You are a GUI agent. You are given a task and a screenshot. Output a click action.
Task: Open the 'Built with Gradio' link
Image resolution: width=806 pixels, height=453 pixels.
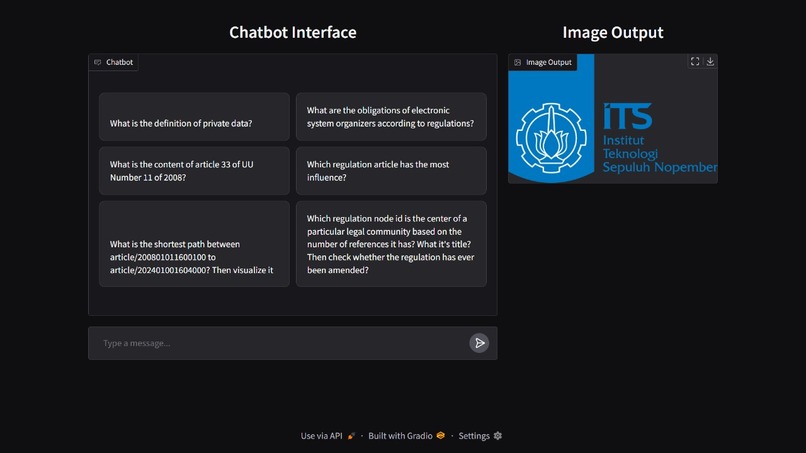coord(406,436)
